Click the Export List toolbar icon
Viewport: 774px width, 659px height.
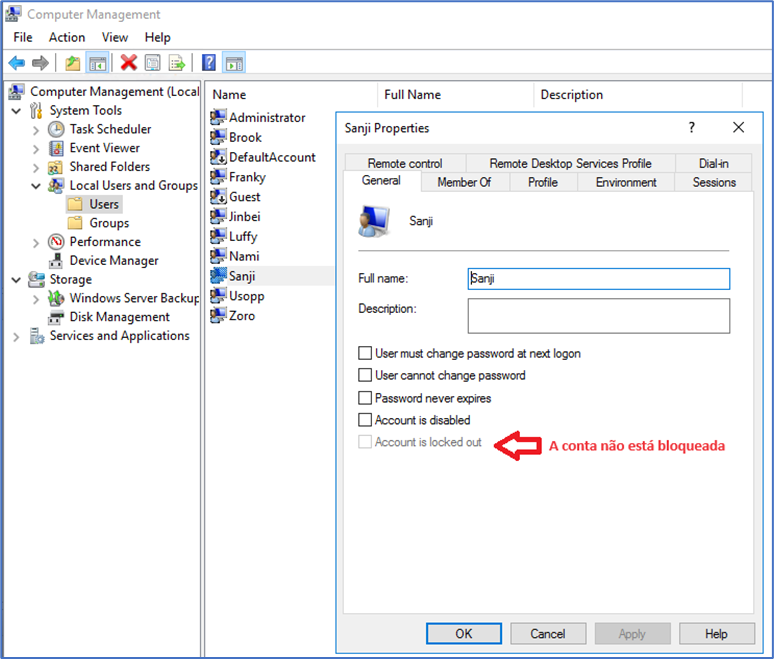177,63
